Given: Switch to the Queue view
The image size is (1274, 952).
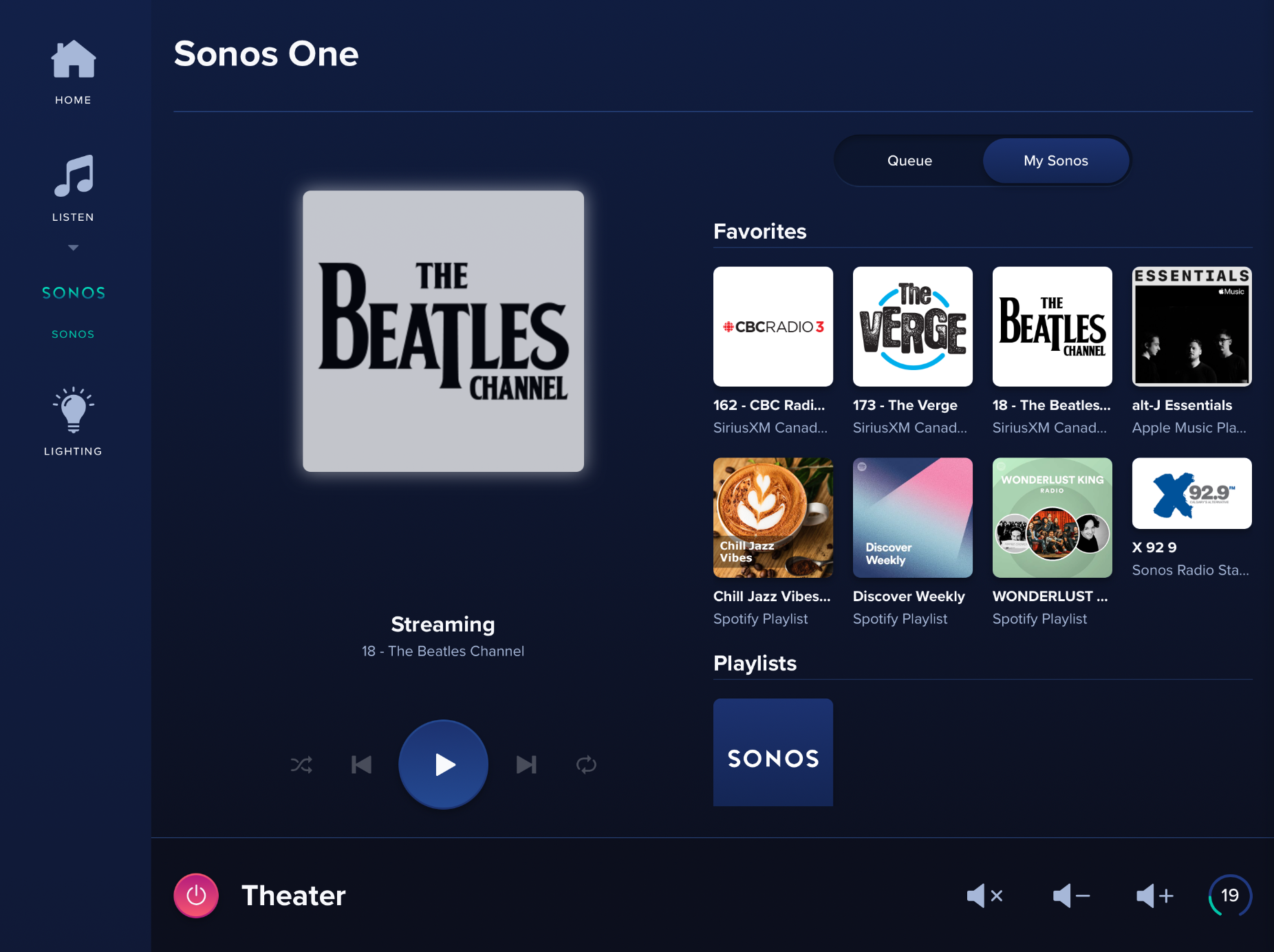Looking at the screenshot, I should [x=909, y=160].
